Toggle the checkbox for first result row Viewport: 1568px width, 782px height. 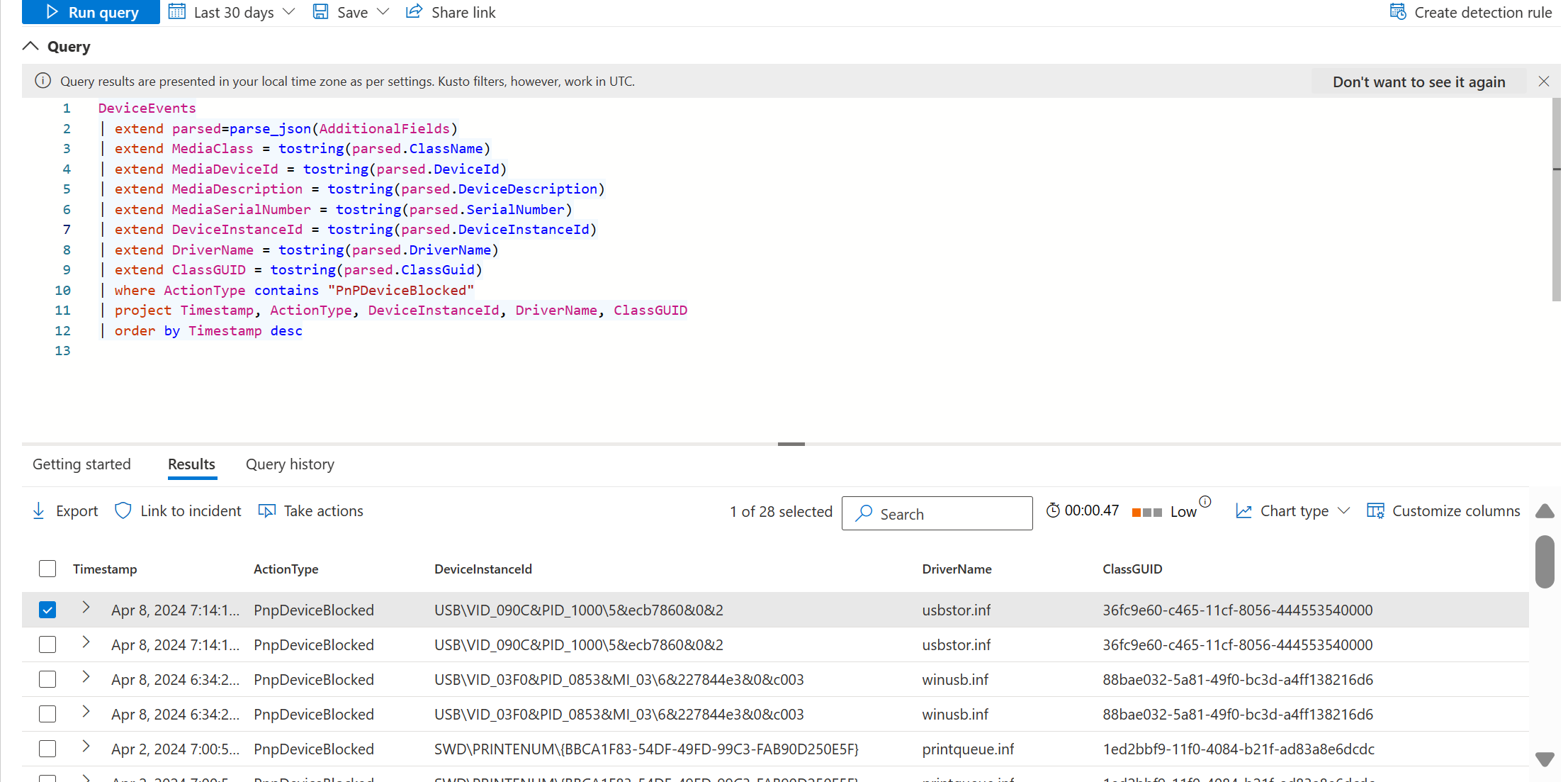coord(47,609)
